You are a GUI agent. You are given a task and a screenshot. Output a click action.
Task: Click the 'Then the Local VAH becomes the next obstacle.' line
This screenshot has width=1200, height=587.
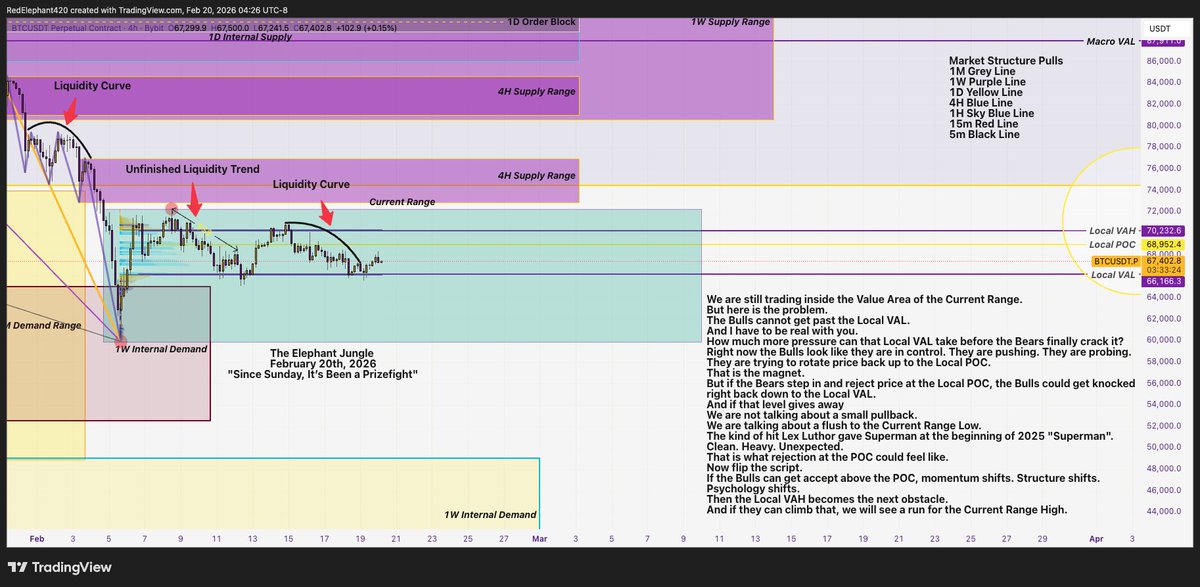[x=827, y=499]
